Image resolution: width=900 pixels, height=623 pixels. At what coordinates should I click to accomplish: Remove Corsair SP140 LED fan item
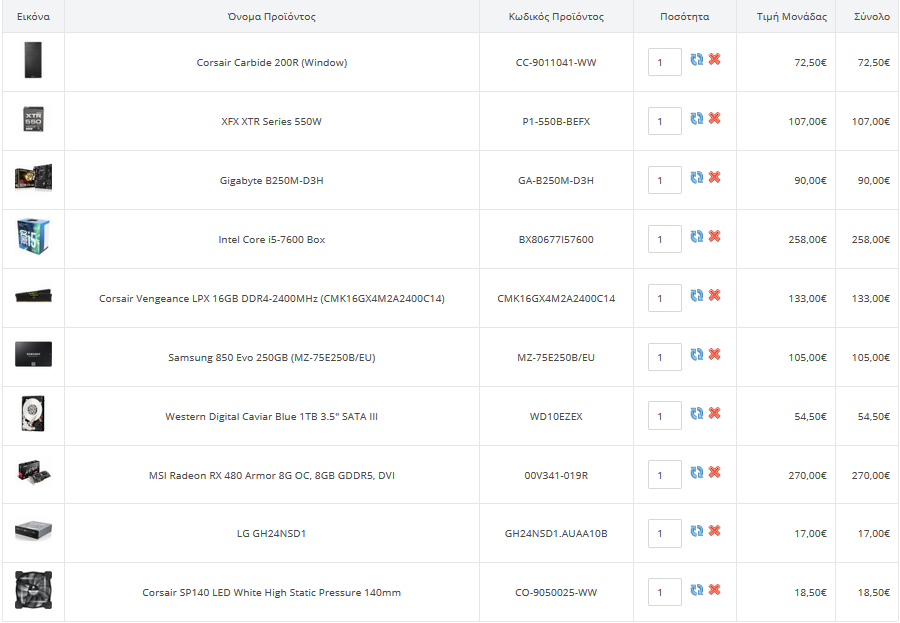pos(715,590)
